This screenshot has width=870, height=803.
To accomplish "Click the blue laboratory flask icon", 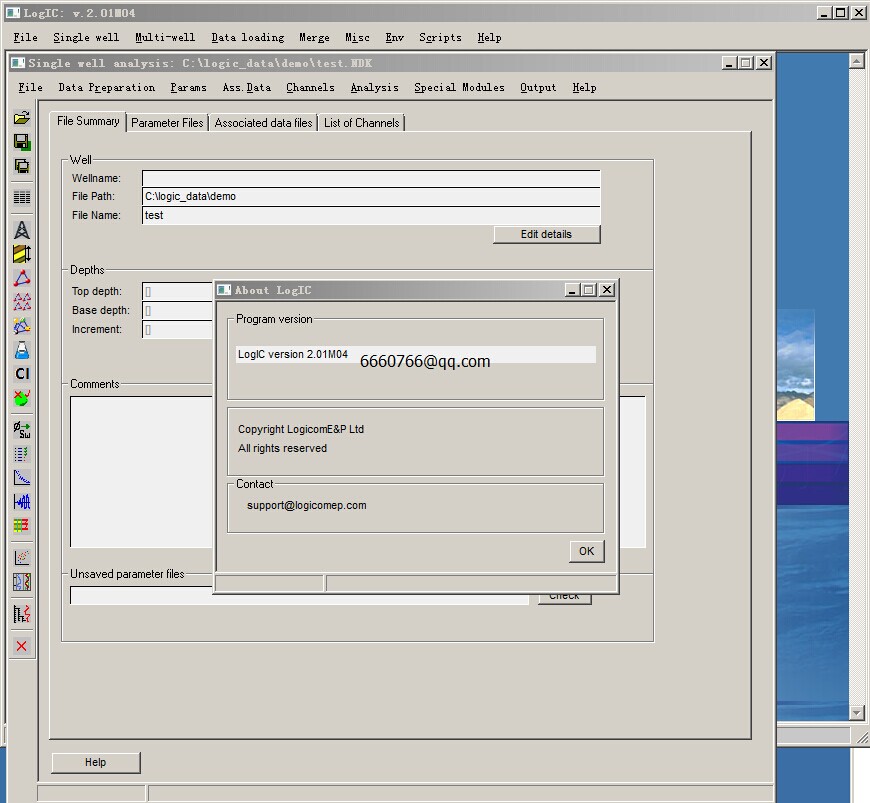I will [22, 350].
